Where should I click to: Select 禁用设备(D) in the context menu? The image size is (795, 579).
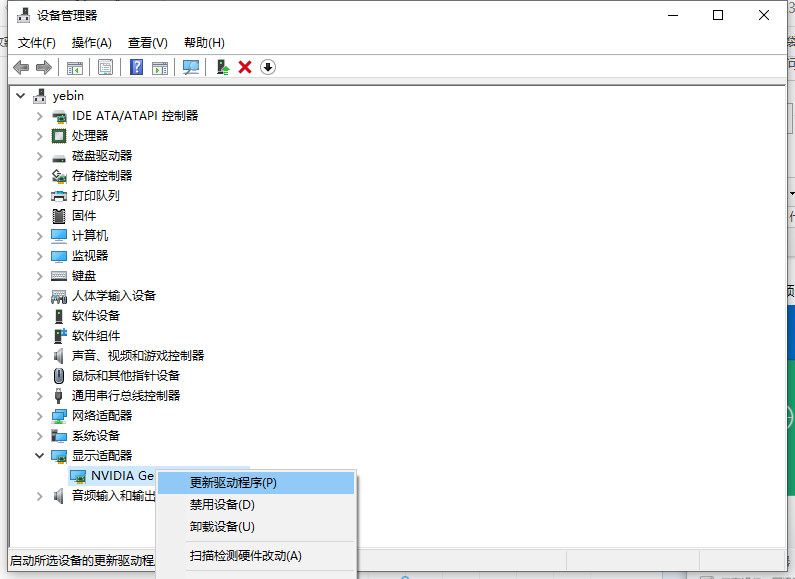point(222,505)
